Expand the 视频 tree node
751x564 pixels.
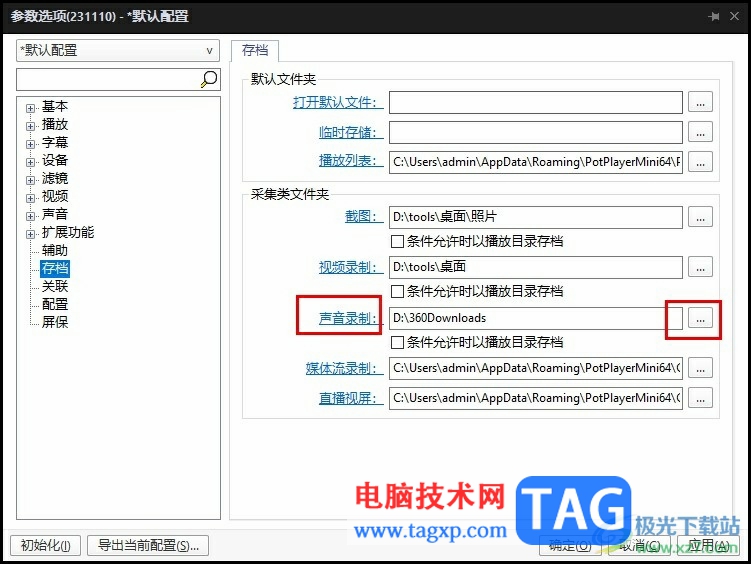click(x=30, y=198)
